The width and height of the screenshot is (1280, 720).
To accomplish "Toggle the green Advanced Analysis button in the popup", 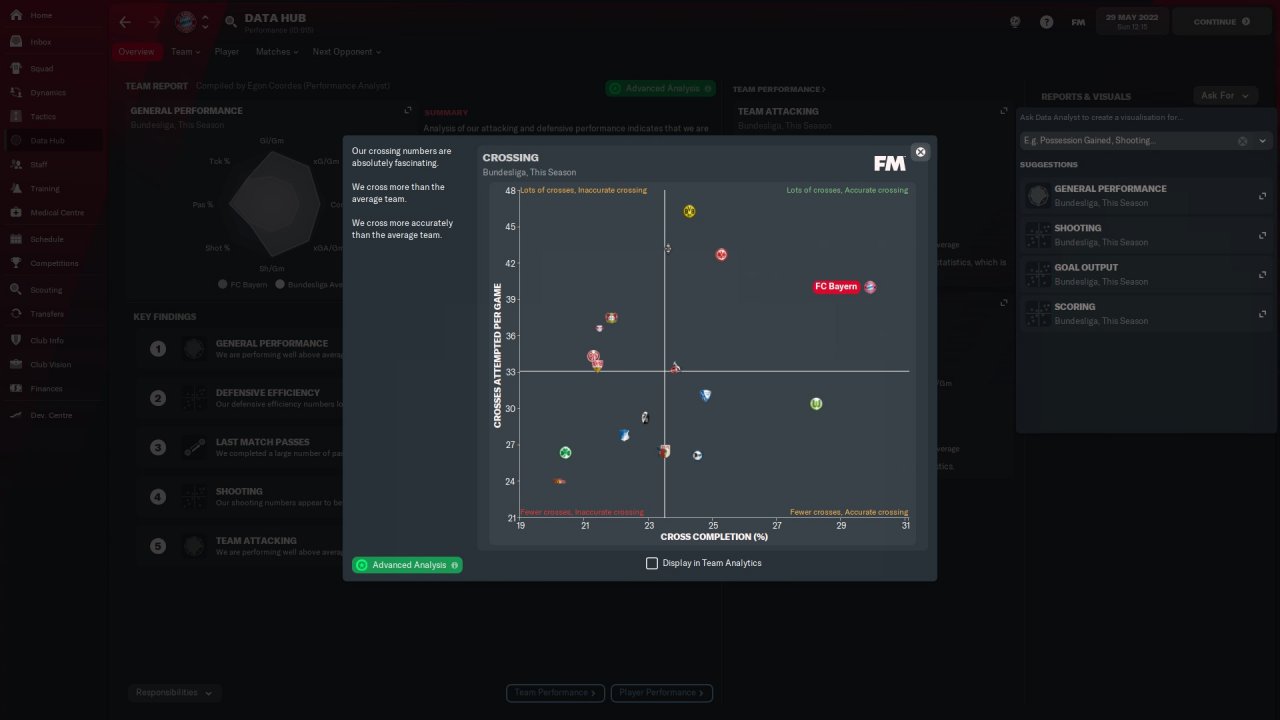I will coord(407,565).
